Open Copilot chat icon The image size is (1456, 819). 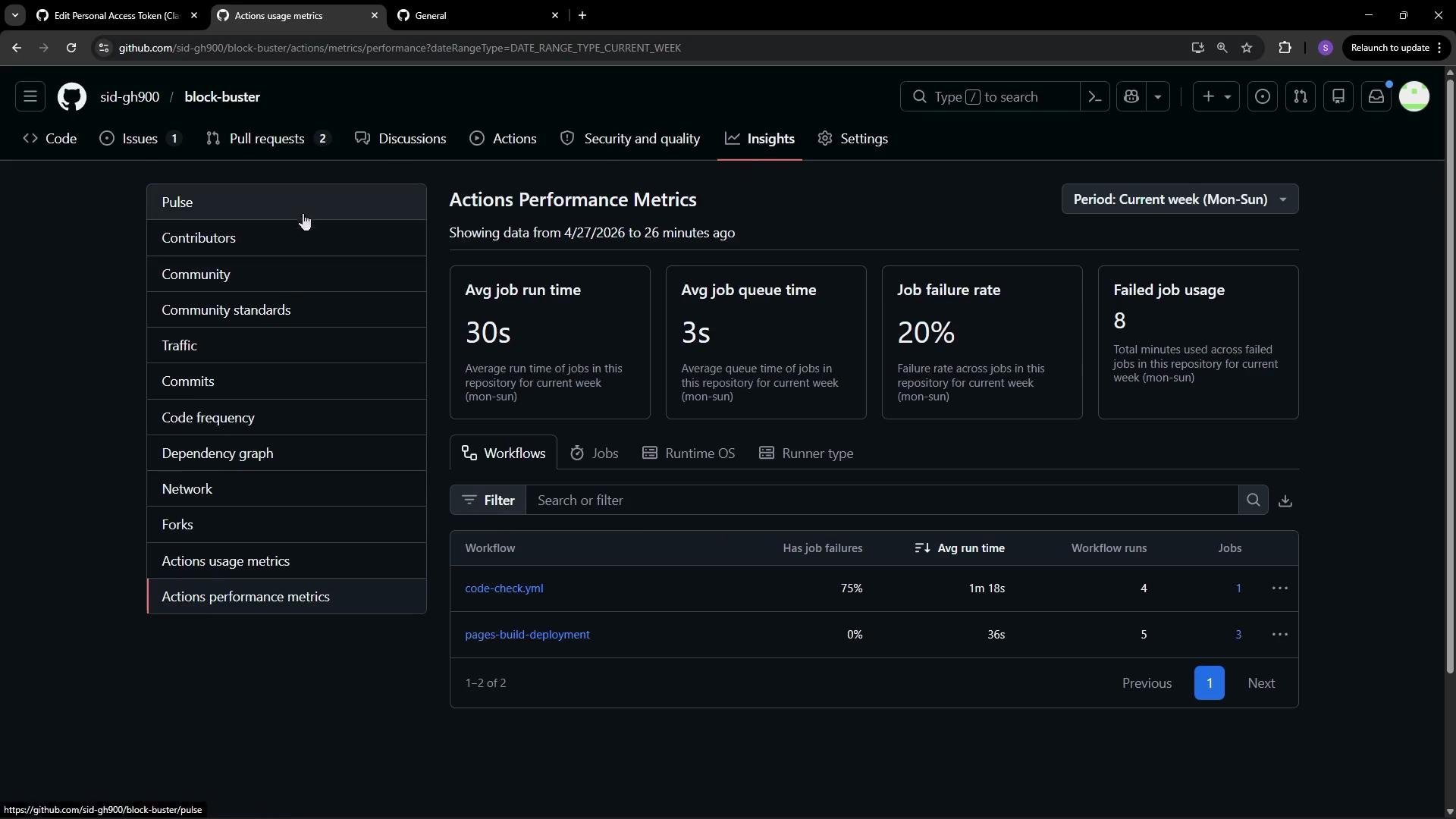click(x=1131, y=96)
